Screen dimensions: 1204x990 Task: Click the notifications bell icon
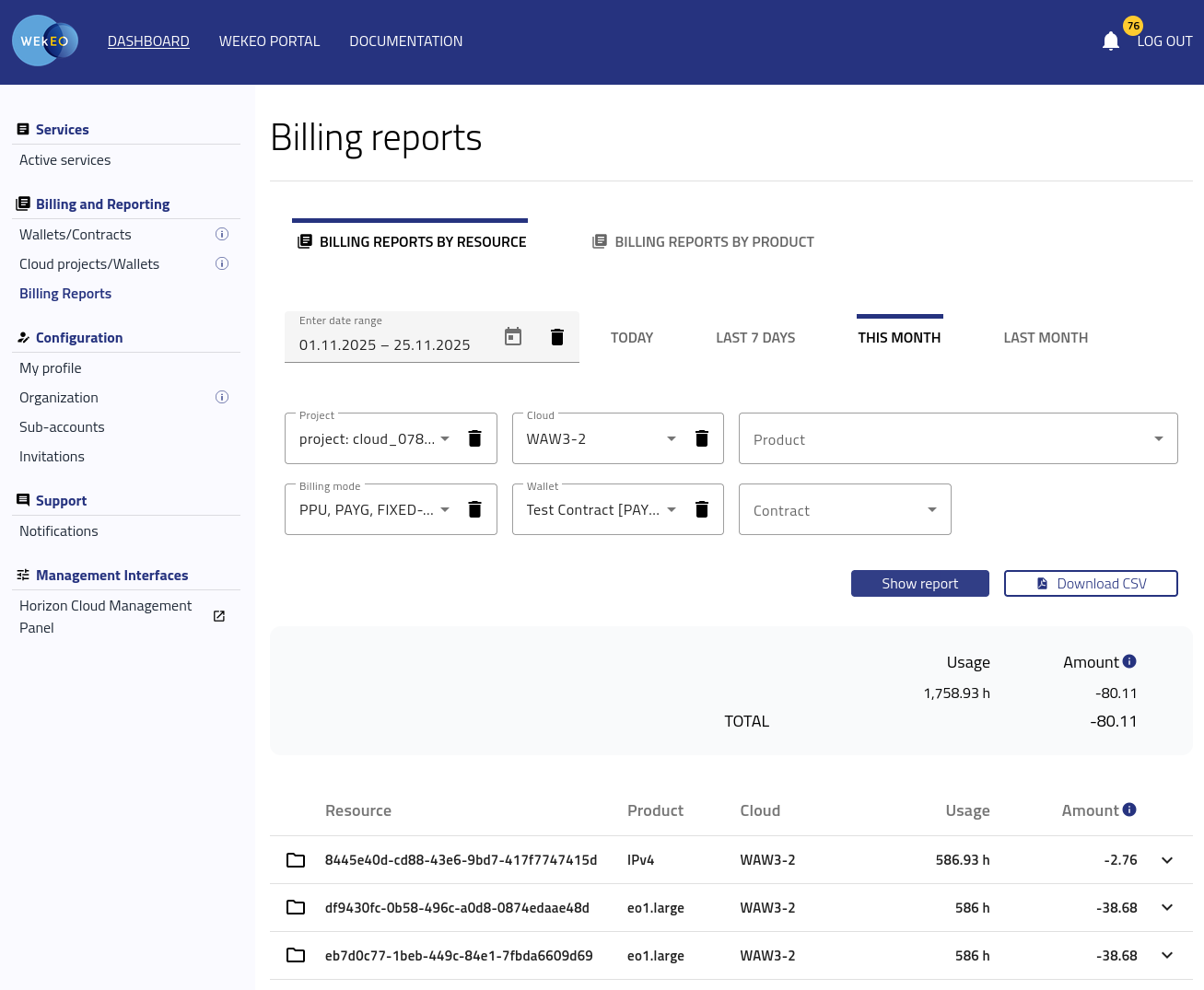(1110, 41)
